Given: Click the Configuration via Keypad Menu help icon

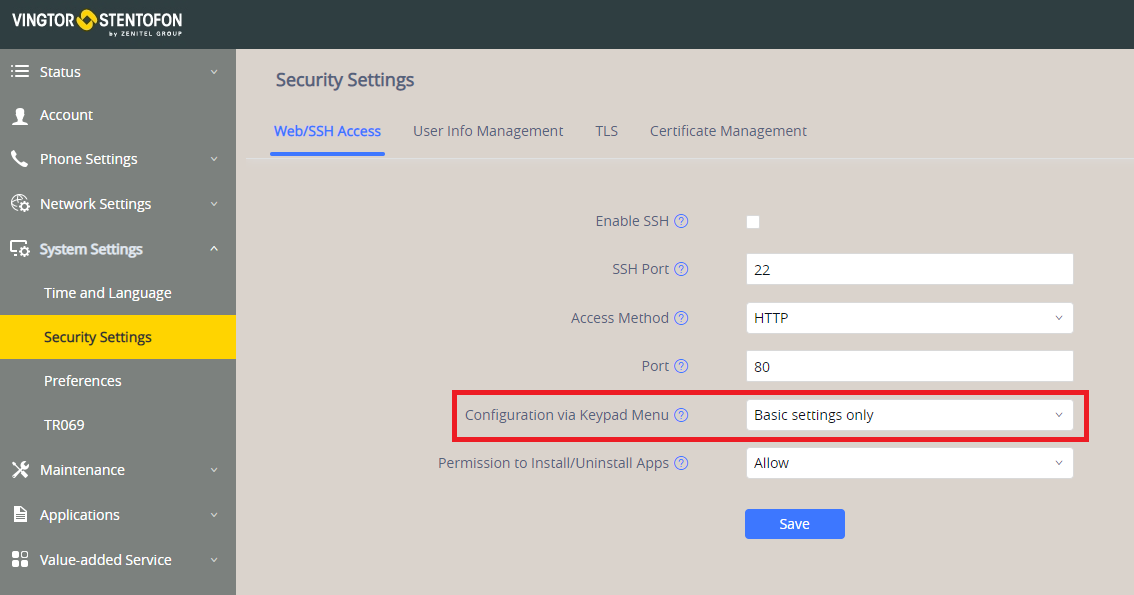Looking at the screenshot, I should [681, 415].
